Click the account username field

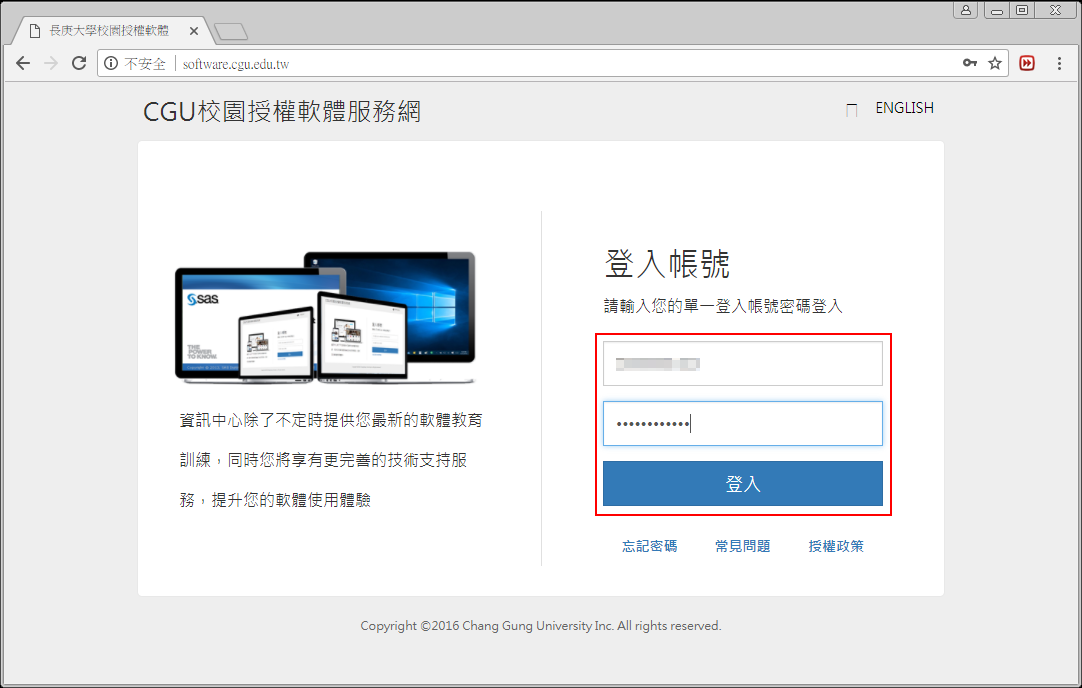coord(742,364)
